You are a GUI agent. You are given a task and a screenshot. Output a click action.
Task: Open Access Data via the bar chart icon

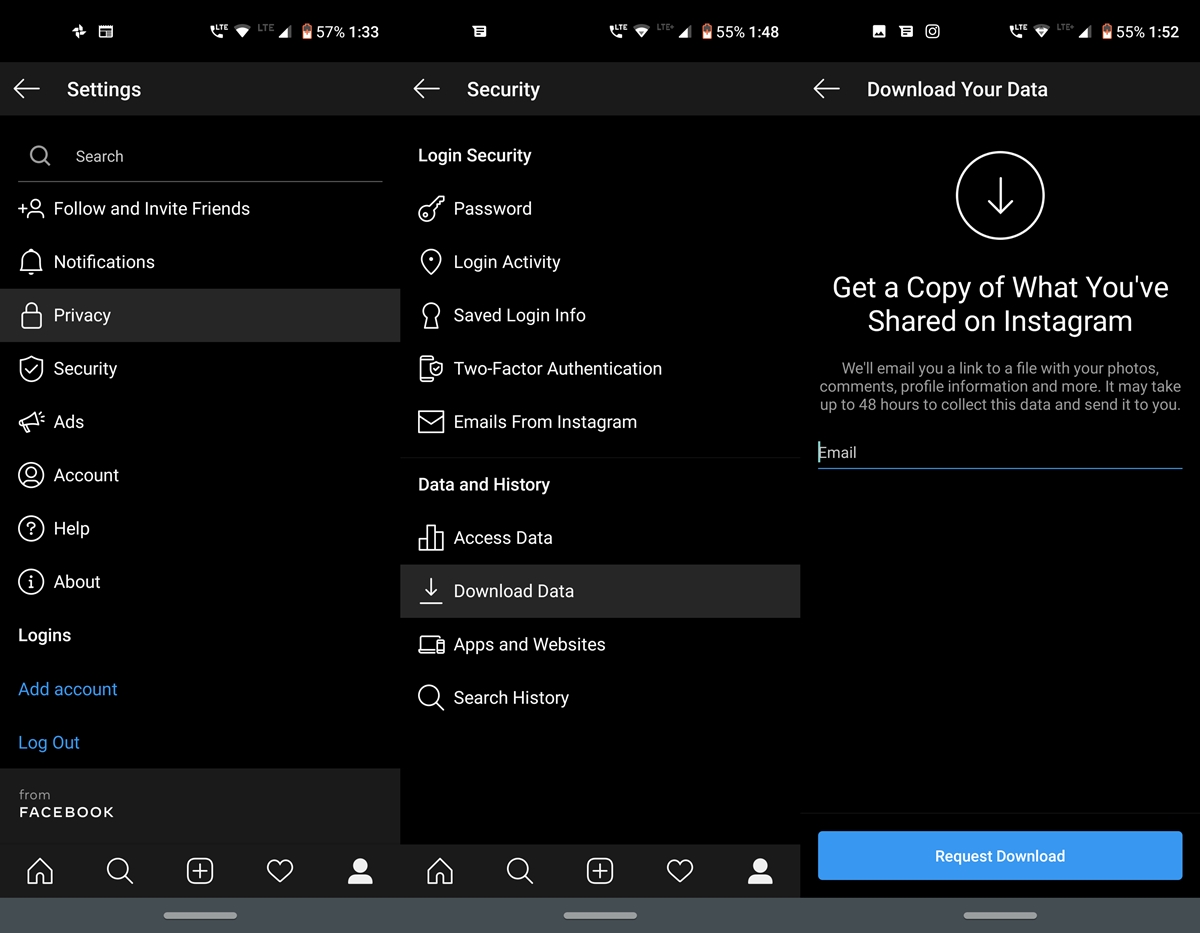431,538
